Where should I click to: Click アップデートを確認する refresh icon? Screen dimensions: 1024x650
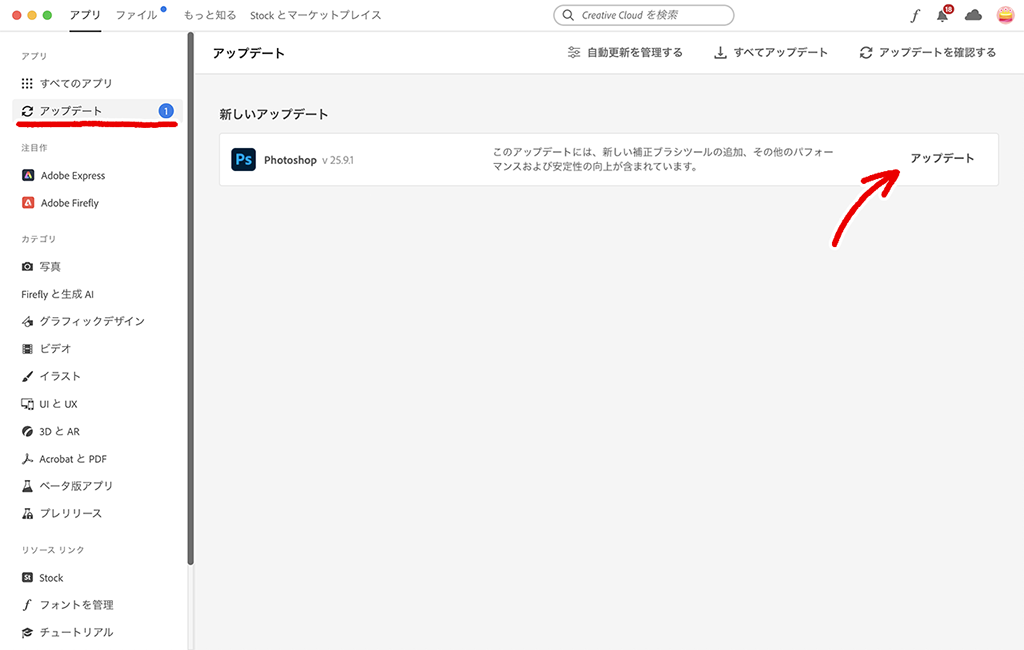(x=866, y=52)
